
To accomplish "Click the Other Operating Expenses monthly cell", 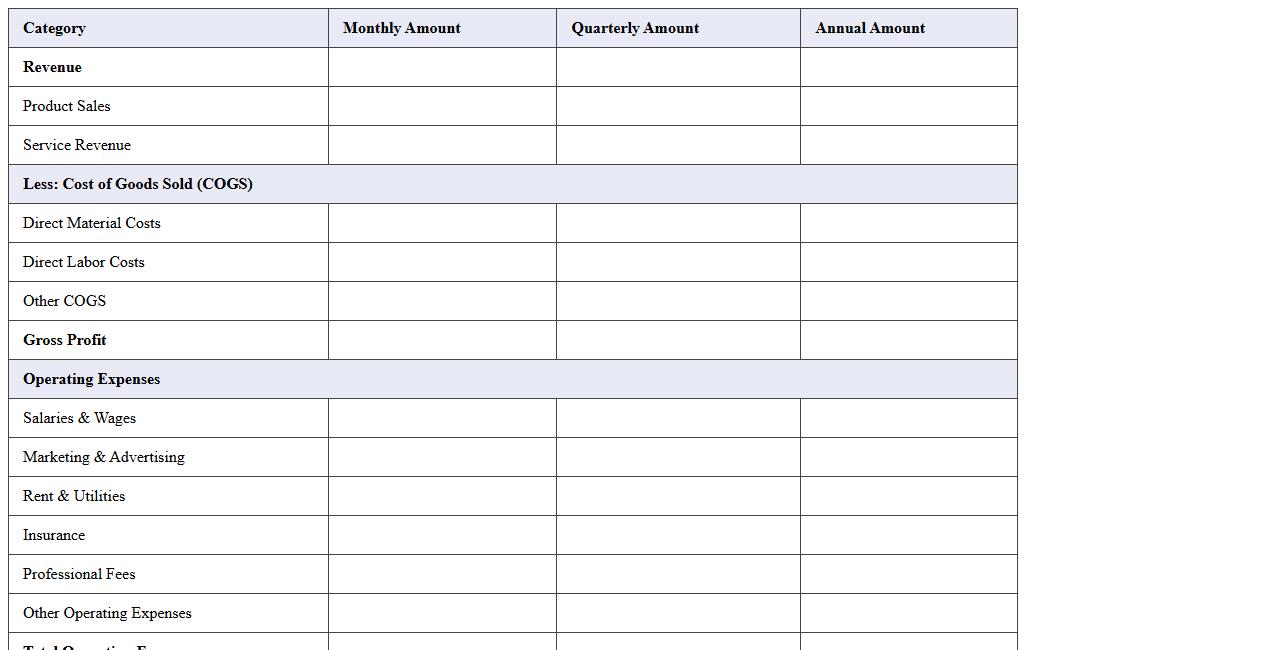I will 442,613.
